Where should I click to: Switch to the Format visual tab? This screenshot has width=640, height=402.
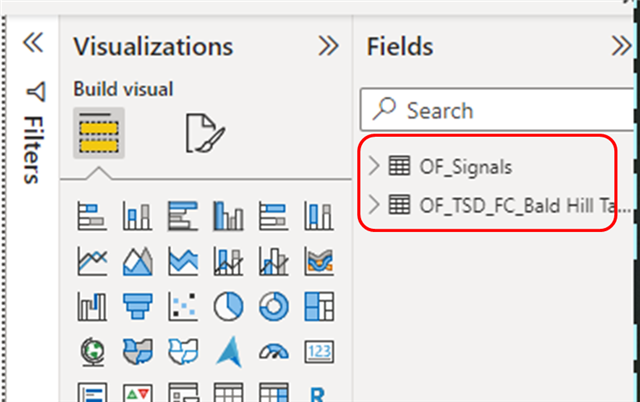coord(205,133)
